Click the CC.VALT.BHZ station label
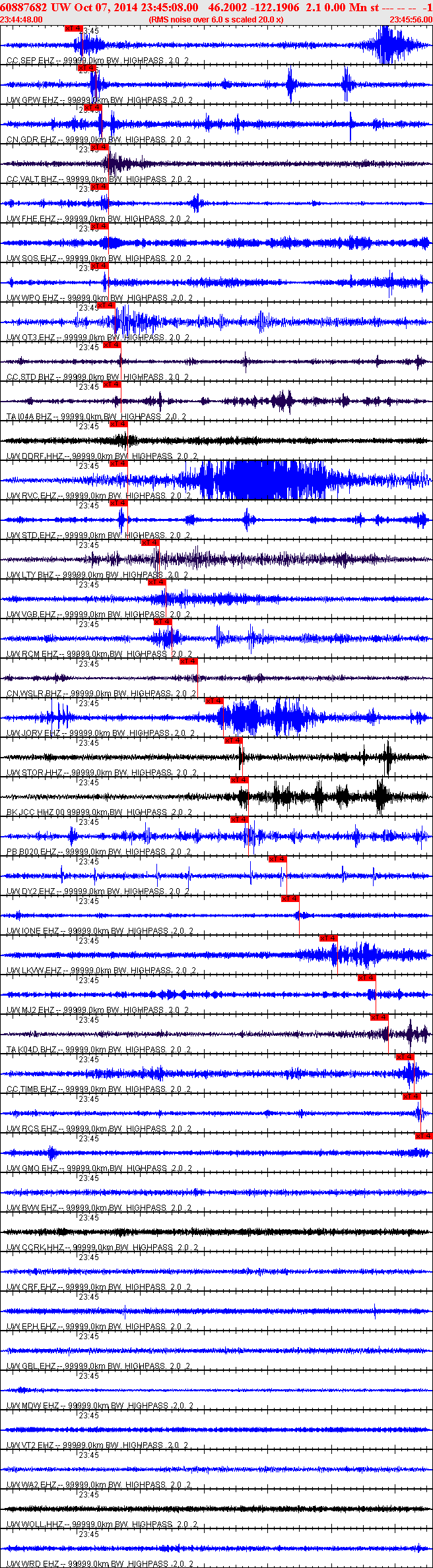The height and width of the screenshot is (1568, 433). coord(99,179)
